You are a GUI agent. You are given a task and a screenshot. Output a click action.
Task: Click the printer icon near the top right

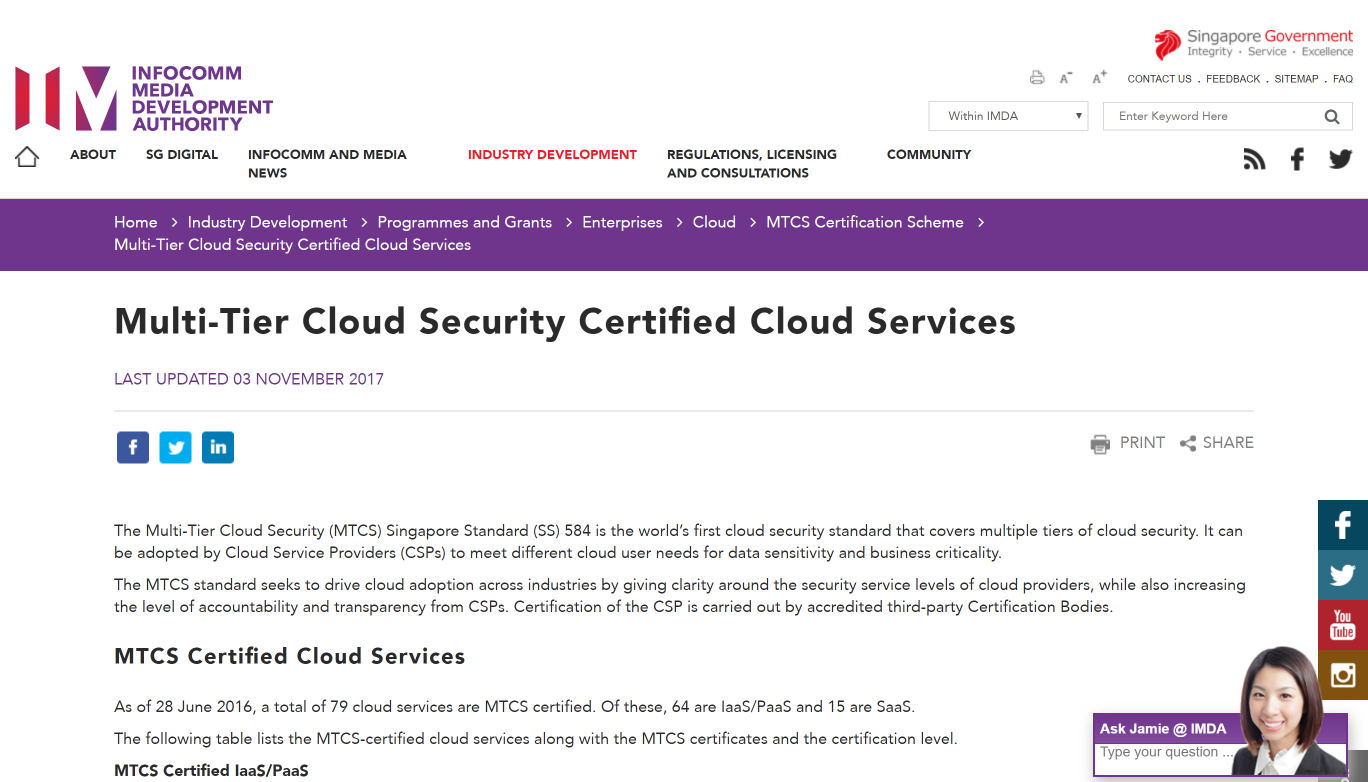pos(1036,77)
